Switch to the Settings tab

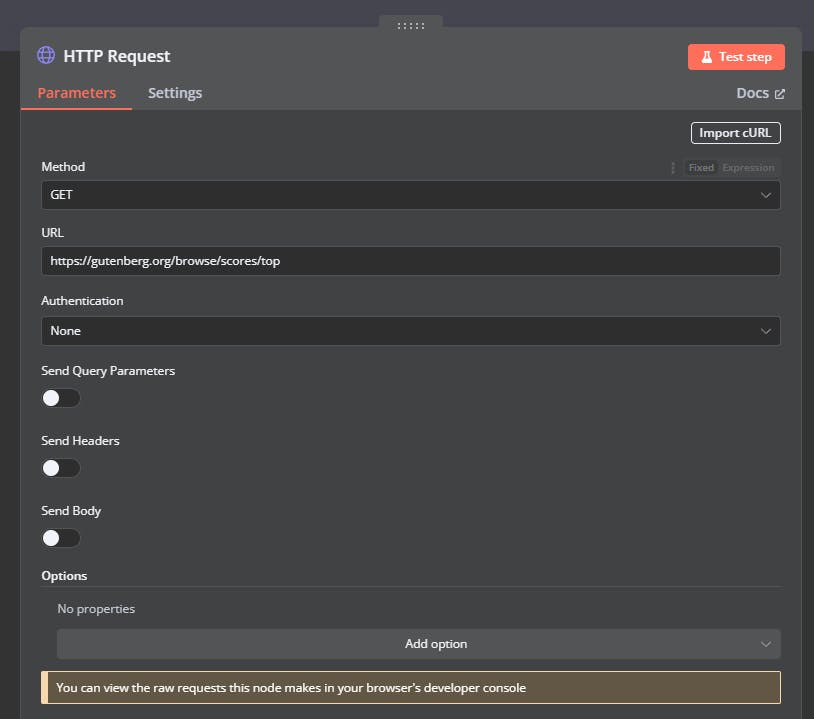[x=175, y=93]
